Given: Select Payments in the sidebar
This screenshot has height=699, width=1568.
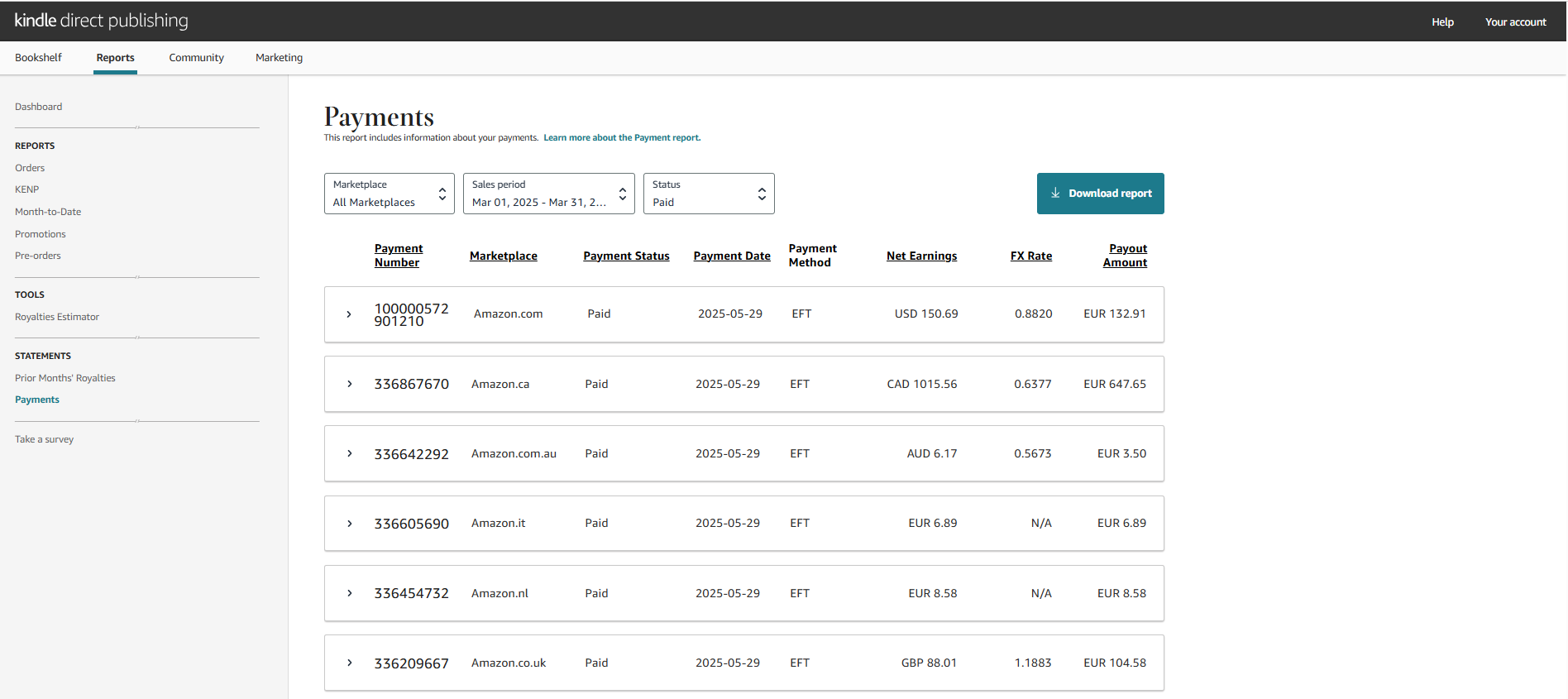Looking at the screenshot, I should tap(37, 400).
